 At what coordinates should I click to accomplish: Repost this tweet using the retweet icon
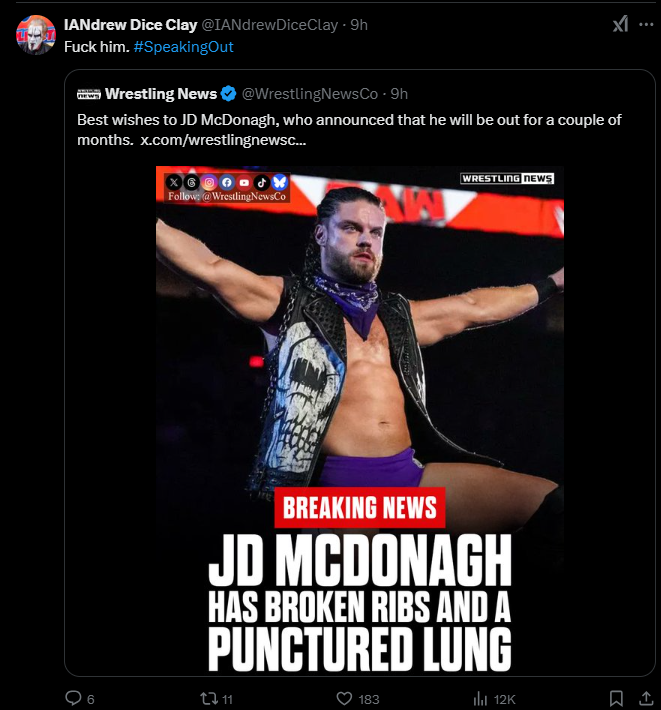point(208,698)
